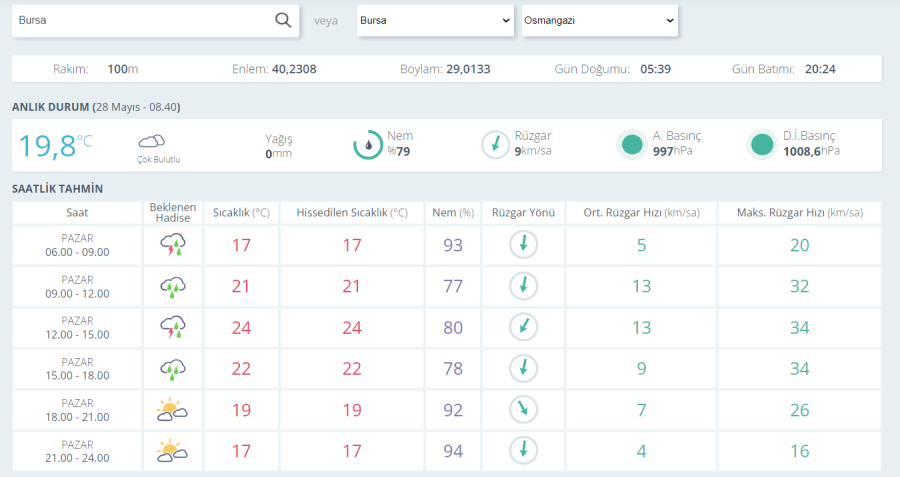Click the Sıcaklık (°C) column header
900x477 pixels.
tap(241, 213)
